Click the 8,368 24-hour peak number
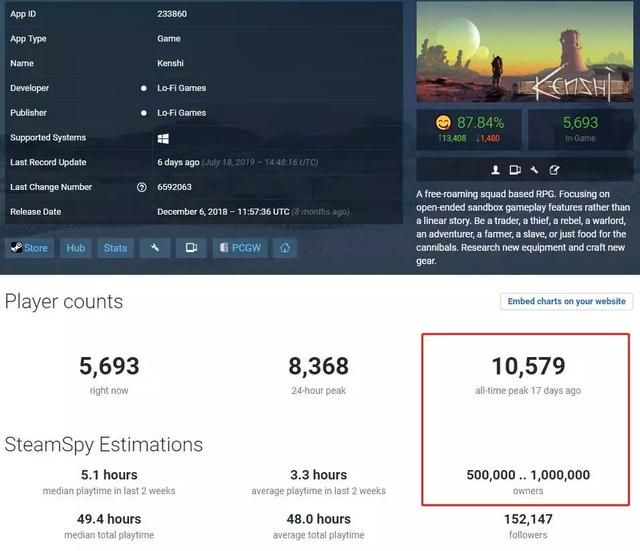 (x=319, y=366)
